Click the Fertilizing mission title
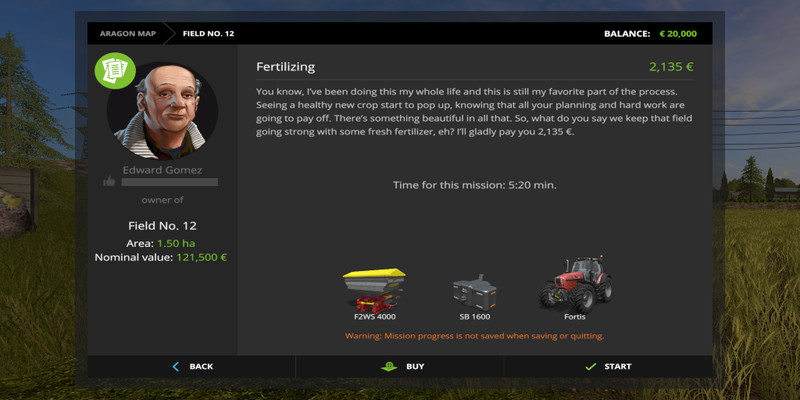This screenshot has height=400, width=800. pos(286,67)
